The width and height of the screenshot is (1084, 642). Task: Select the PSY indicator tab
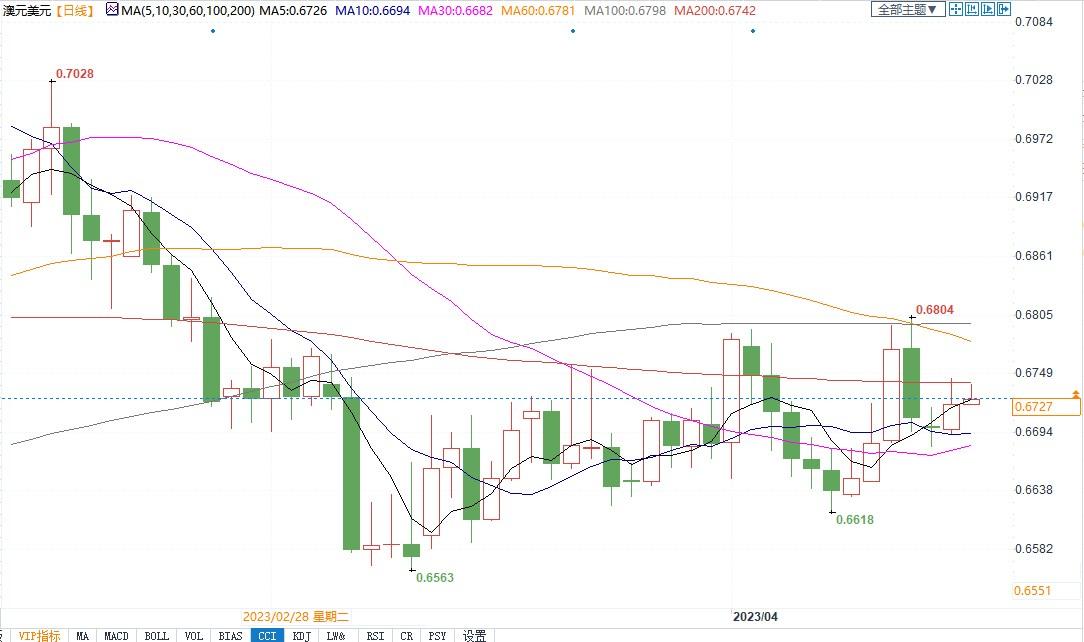(437, 636)
